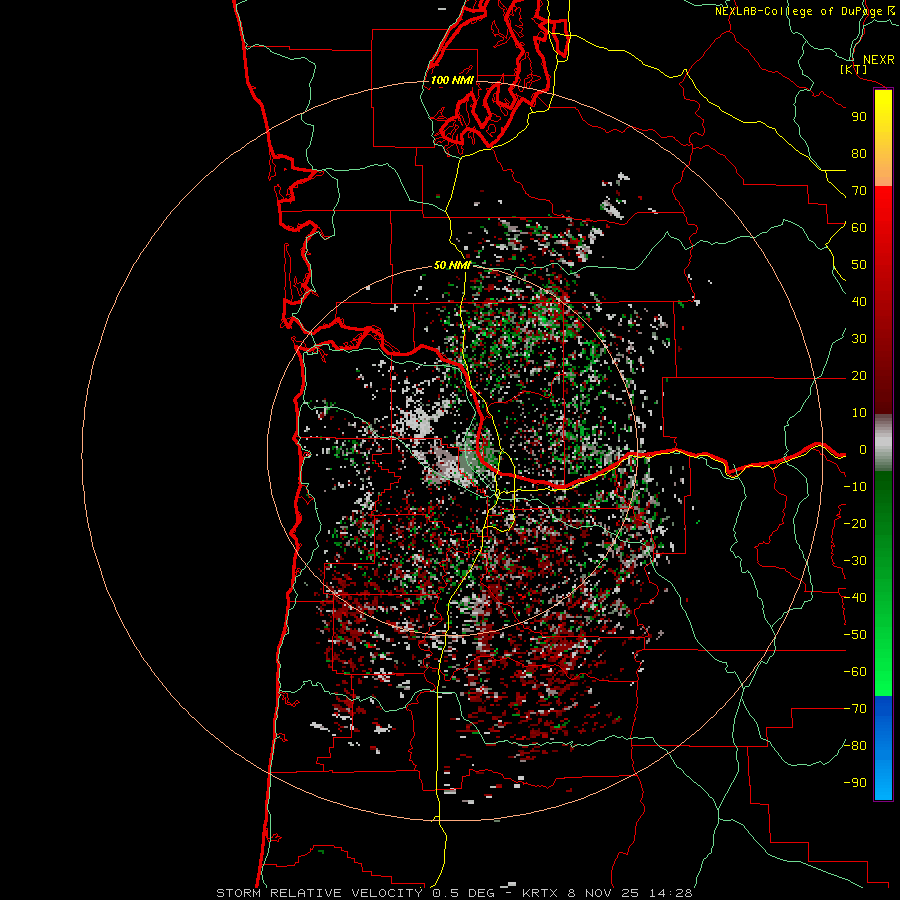Select the 50 NMI range ring label
This screenshot has height=900, width=900.
click(x=452, y=265)
